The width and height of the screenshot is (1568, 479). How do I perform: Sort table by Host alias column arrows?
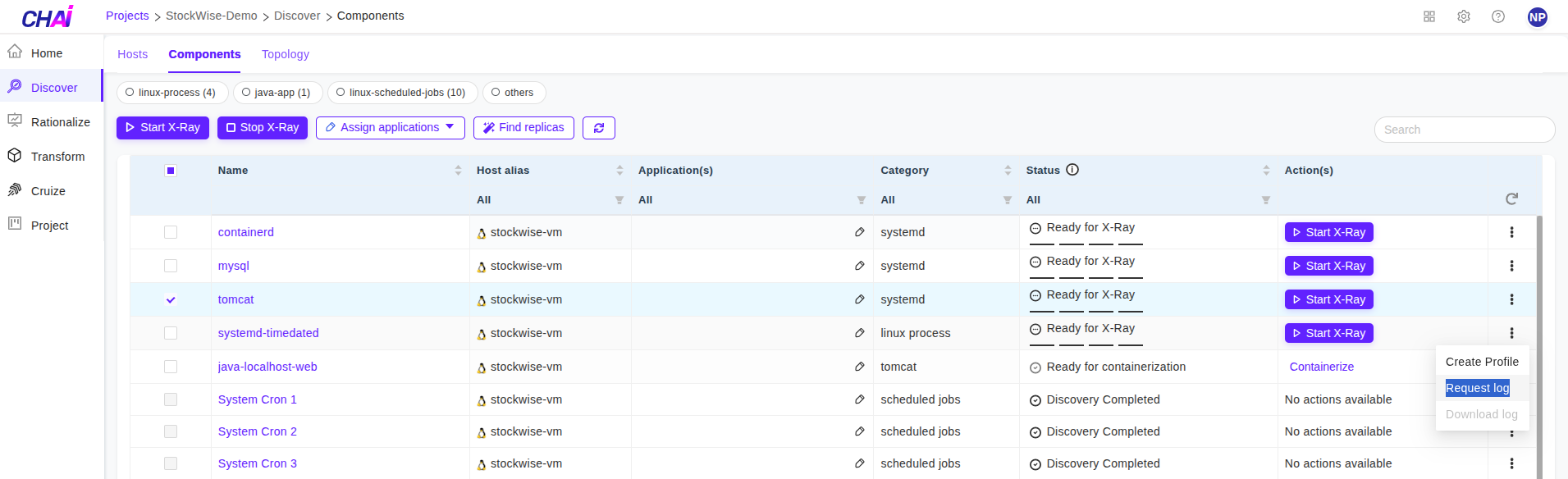(619, 171)
